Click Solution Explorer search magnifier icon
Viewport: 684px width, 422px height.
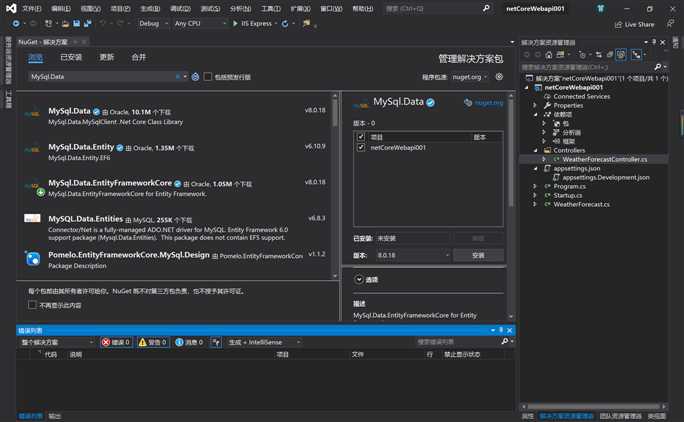coord(658,67)
